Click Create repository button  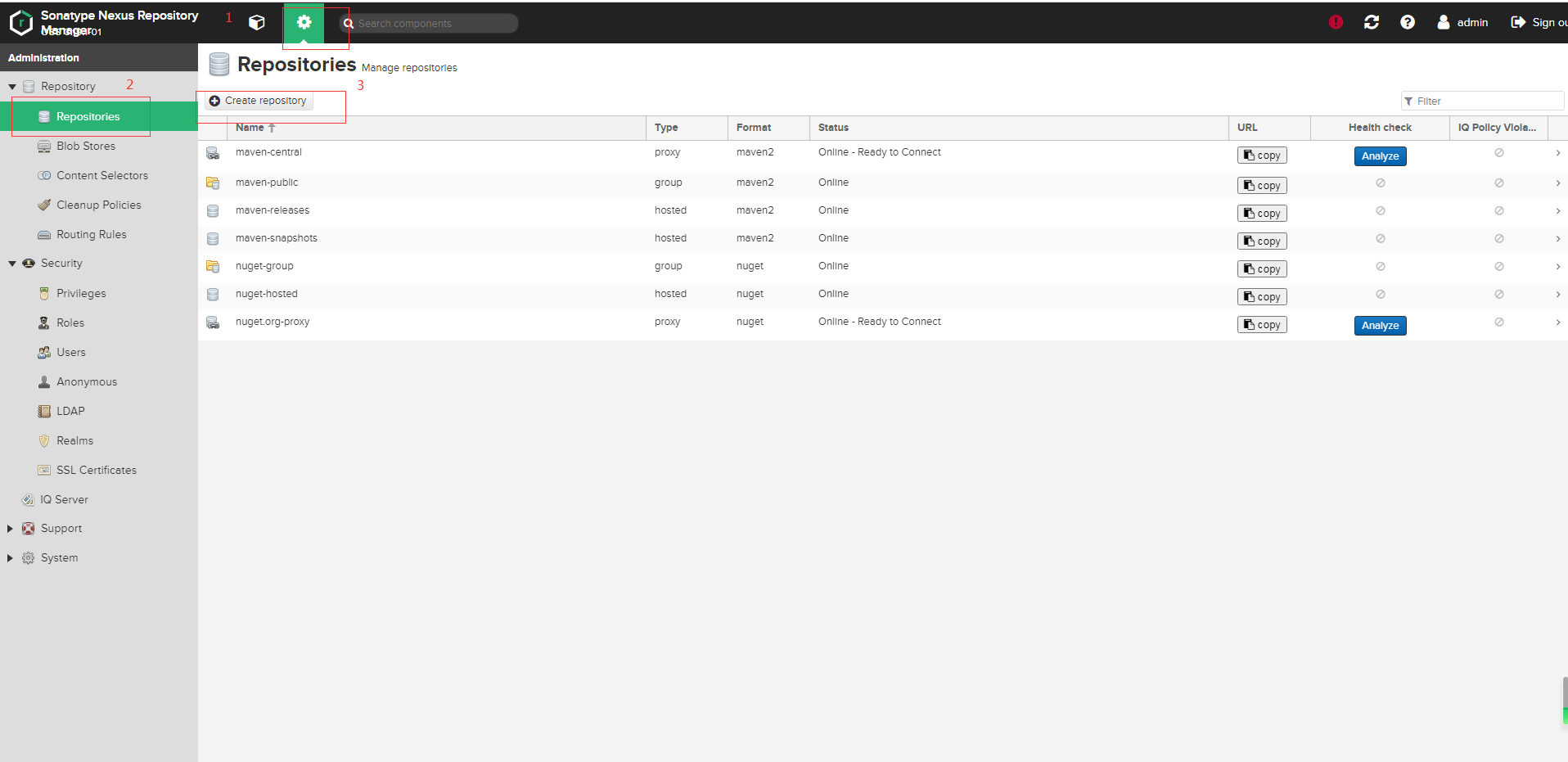258,101
